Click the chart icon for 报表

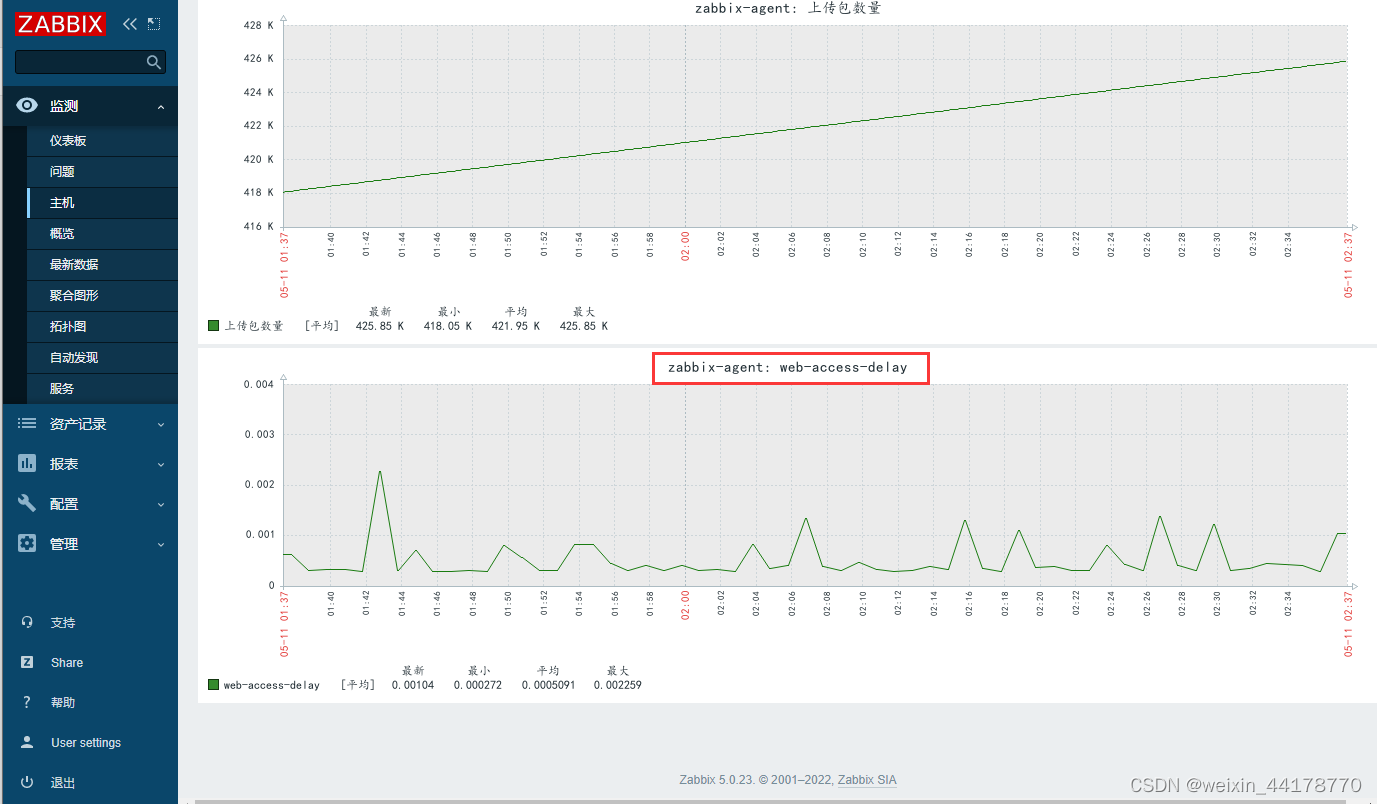27,464
